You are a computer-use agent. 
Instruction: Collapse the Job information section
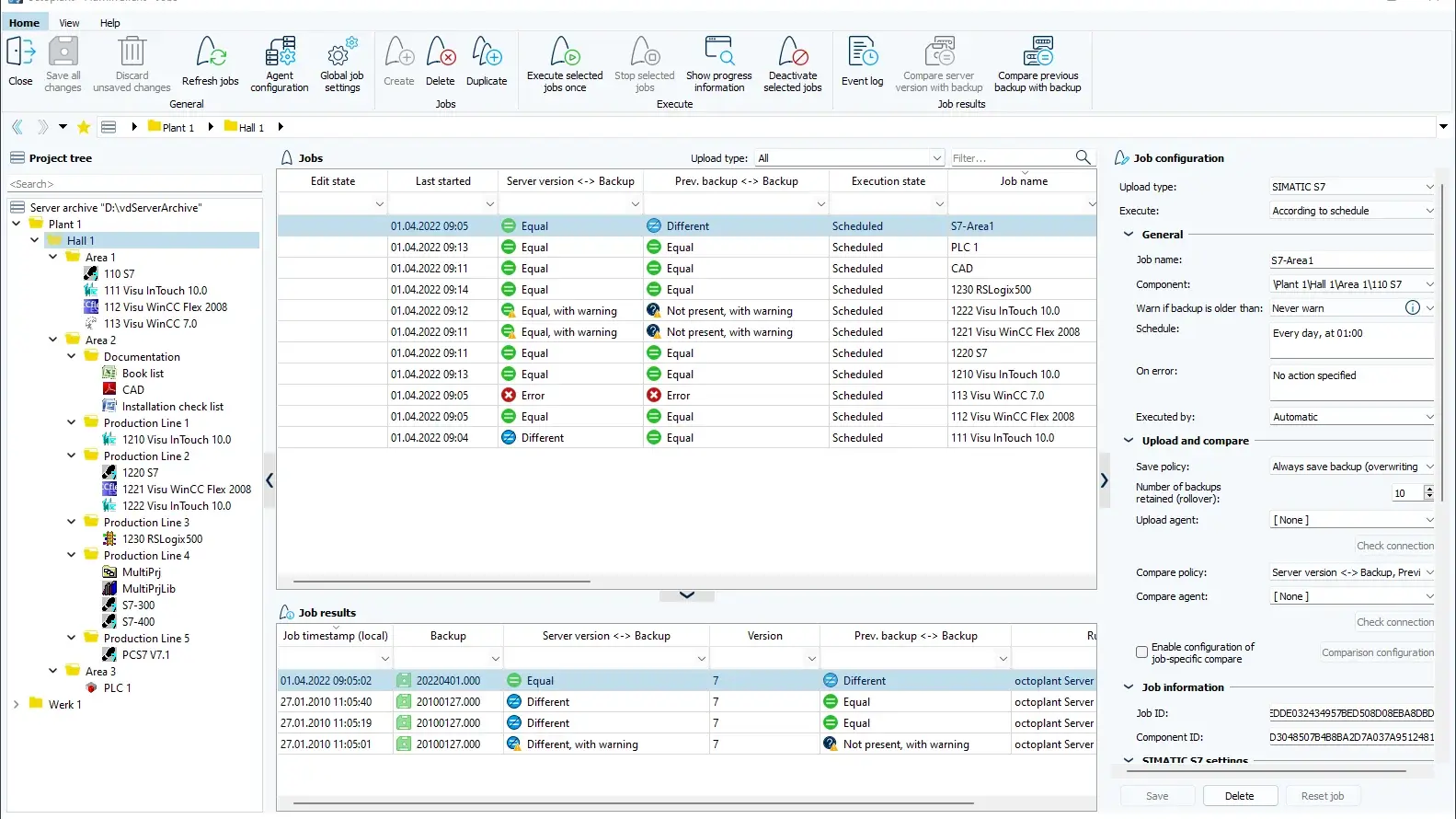point(1129,686)
